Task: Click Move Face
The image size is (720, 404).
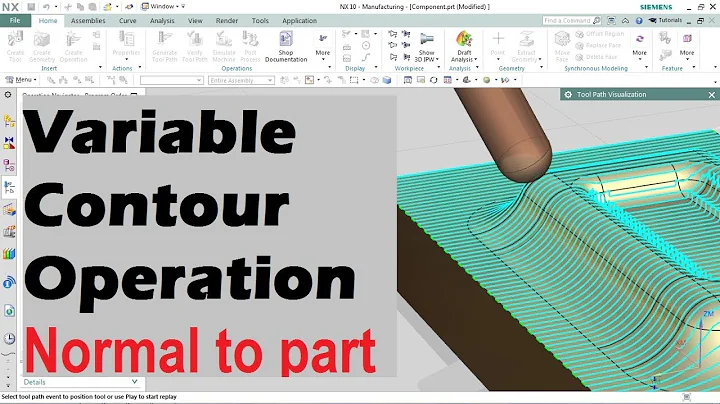Action: click(x=562, y=46)
